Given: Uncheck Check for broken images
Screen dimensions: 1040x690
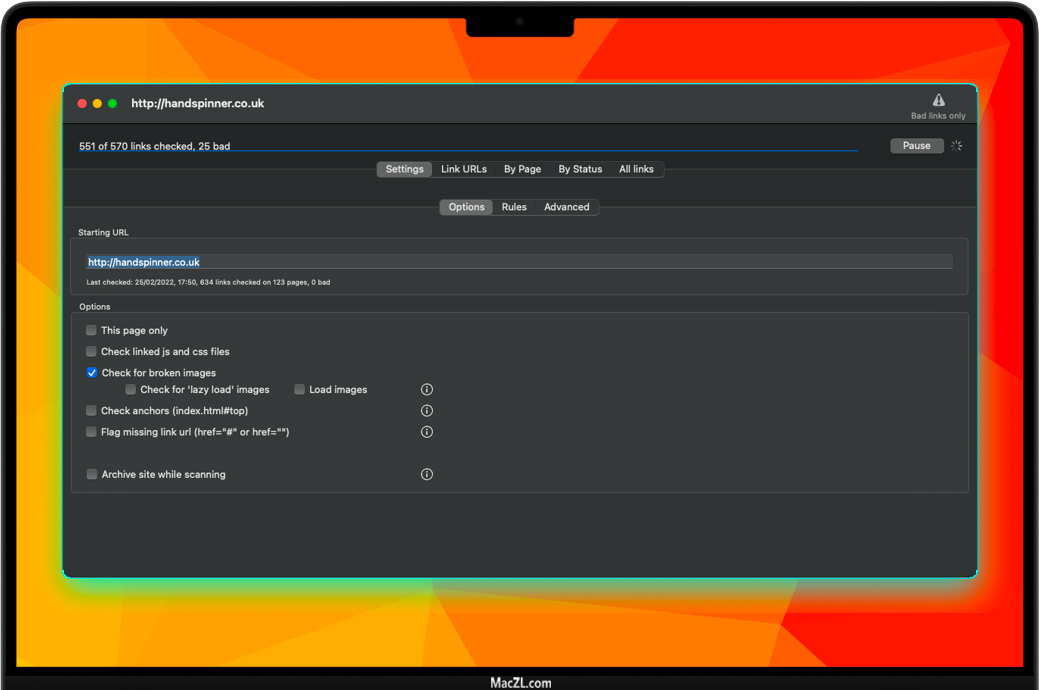Looking at the screenshot, I should pos(91,373).
